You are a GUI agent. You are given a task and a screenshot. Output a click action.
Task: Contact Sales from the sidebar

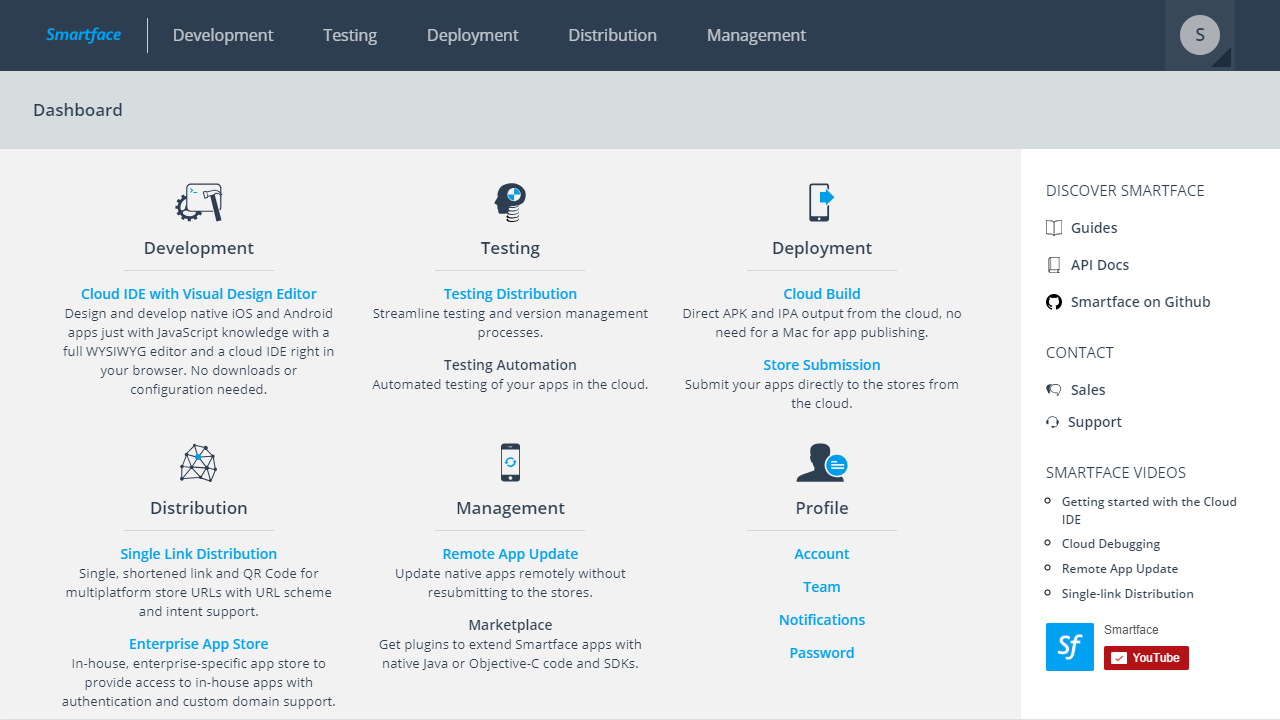pyautogui.click(x=1088, y=390)
